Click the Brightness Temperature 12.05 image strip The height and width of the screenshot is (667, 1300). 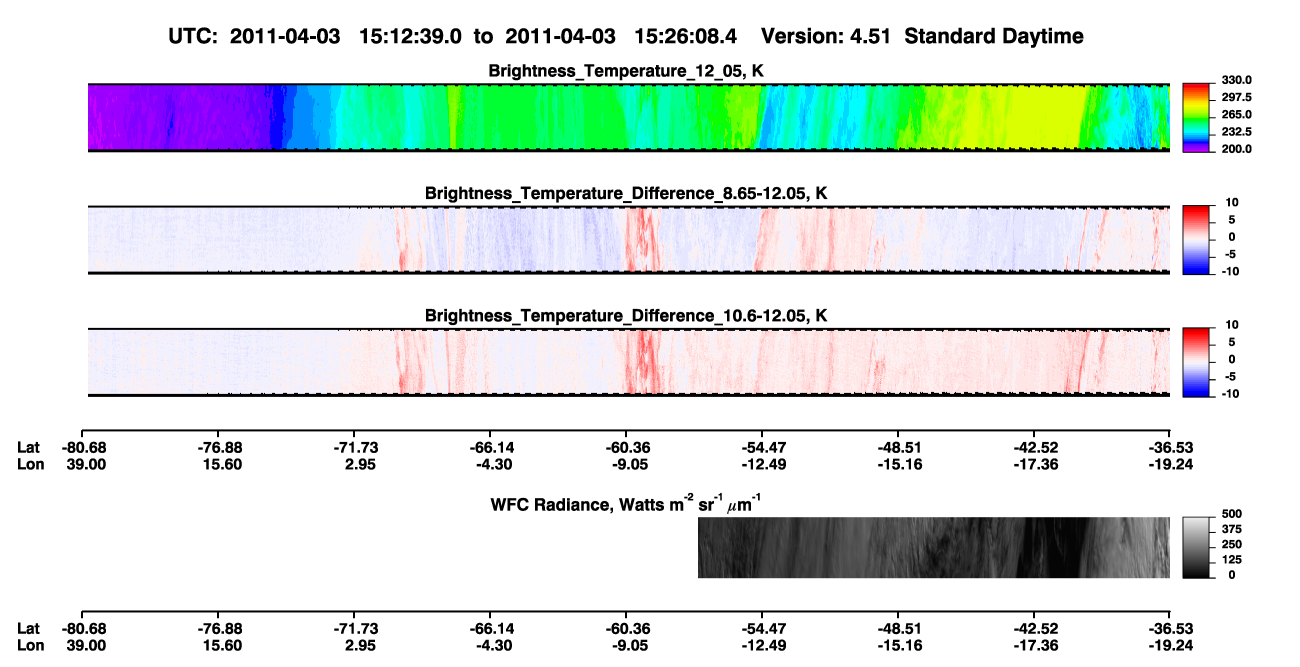pos(629,117)
